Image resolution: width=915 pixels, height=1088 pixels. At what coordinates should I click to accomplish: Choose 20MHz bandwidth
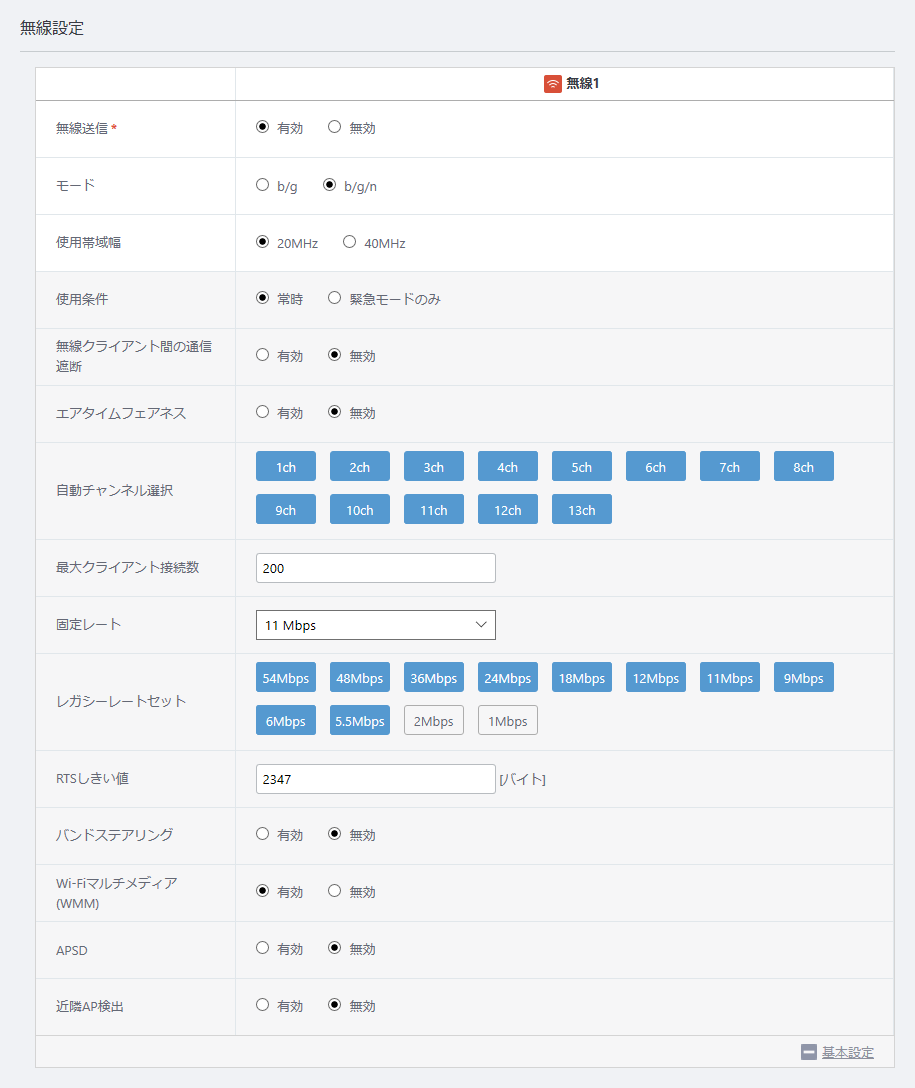click(262, 241)
